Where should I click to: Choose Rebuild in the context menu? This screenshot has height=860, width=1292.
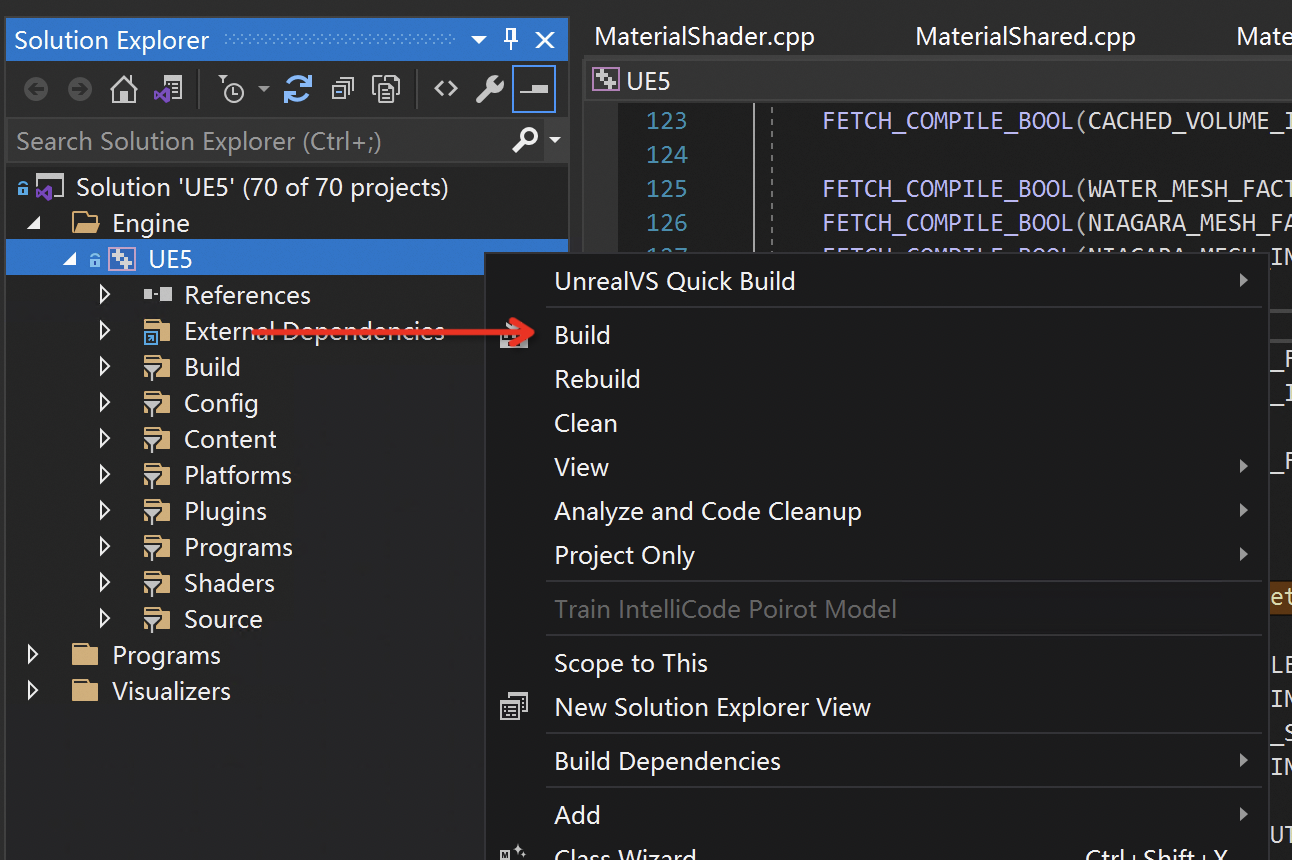(x=597, y=379)
